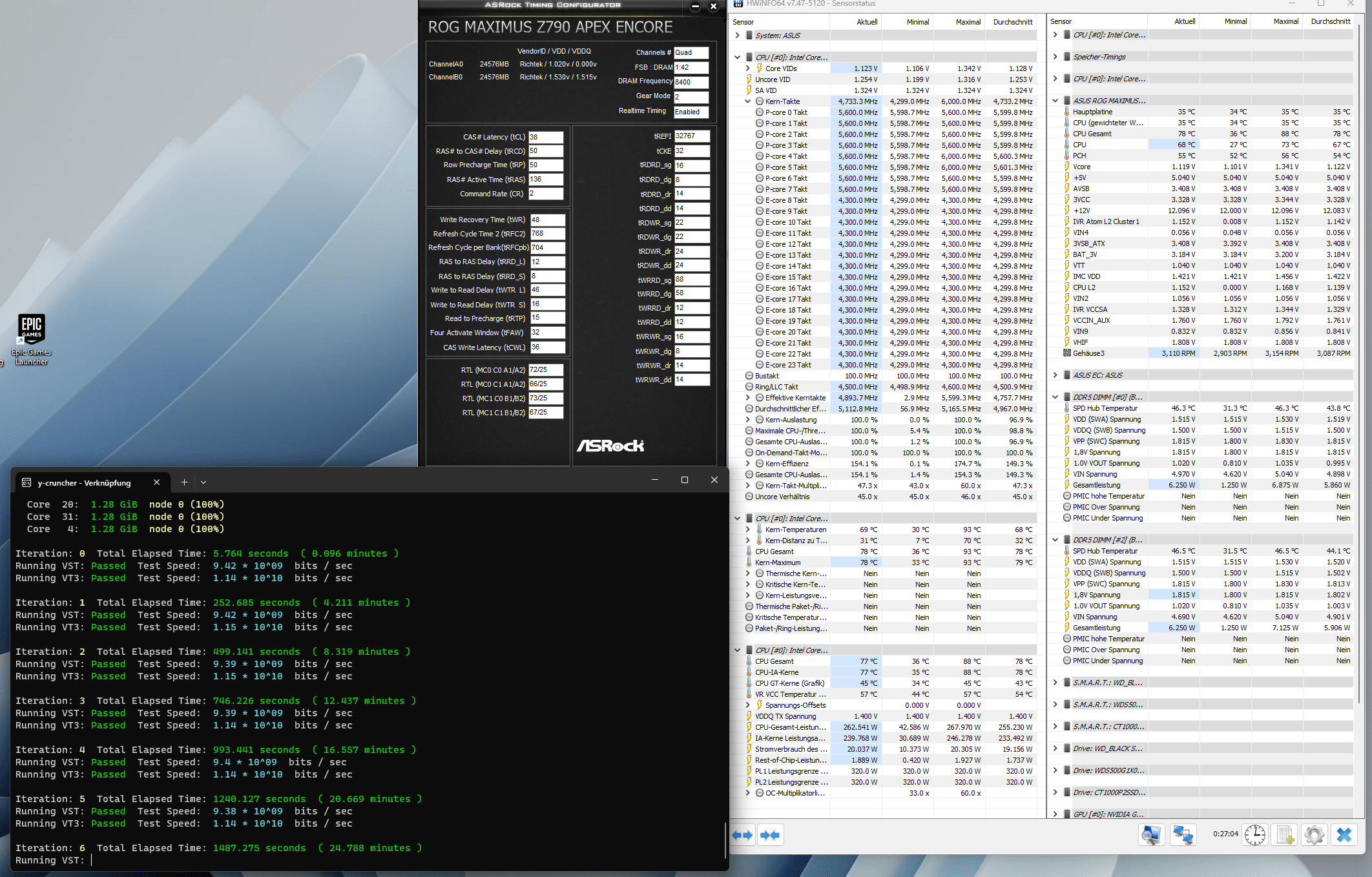
Task: Collapse ASUS ROG MAXIMUS sensor group
Action: point(1055,101)
